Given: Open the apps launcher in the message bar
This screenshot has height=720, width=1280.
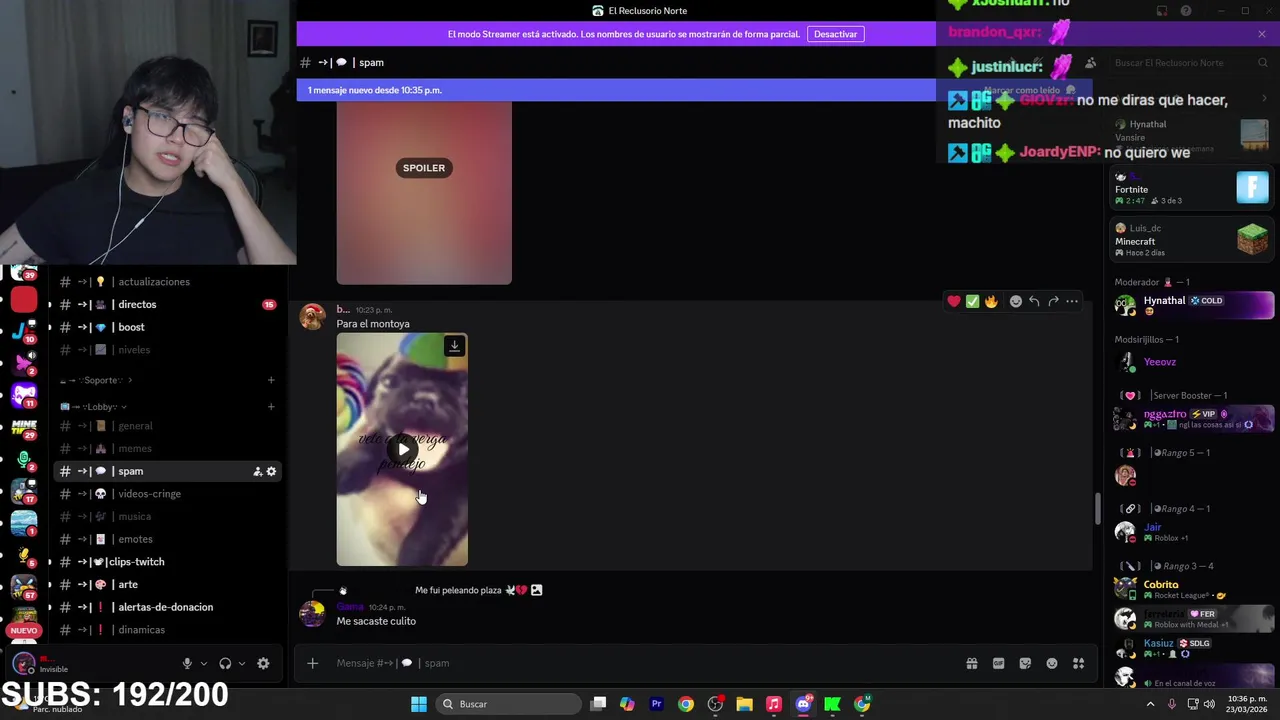Looking at the screenshot, I should pyautogui.click(x=1078, y=663).
